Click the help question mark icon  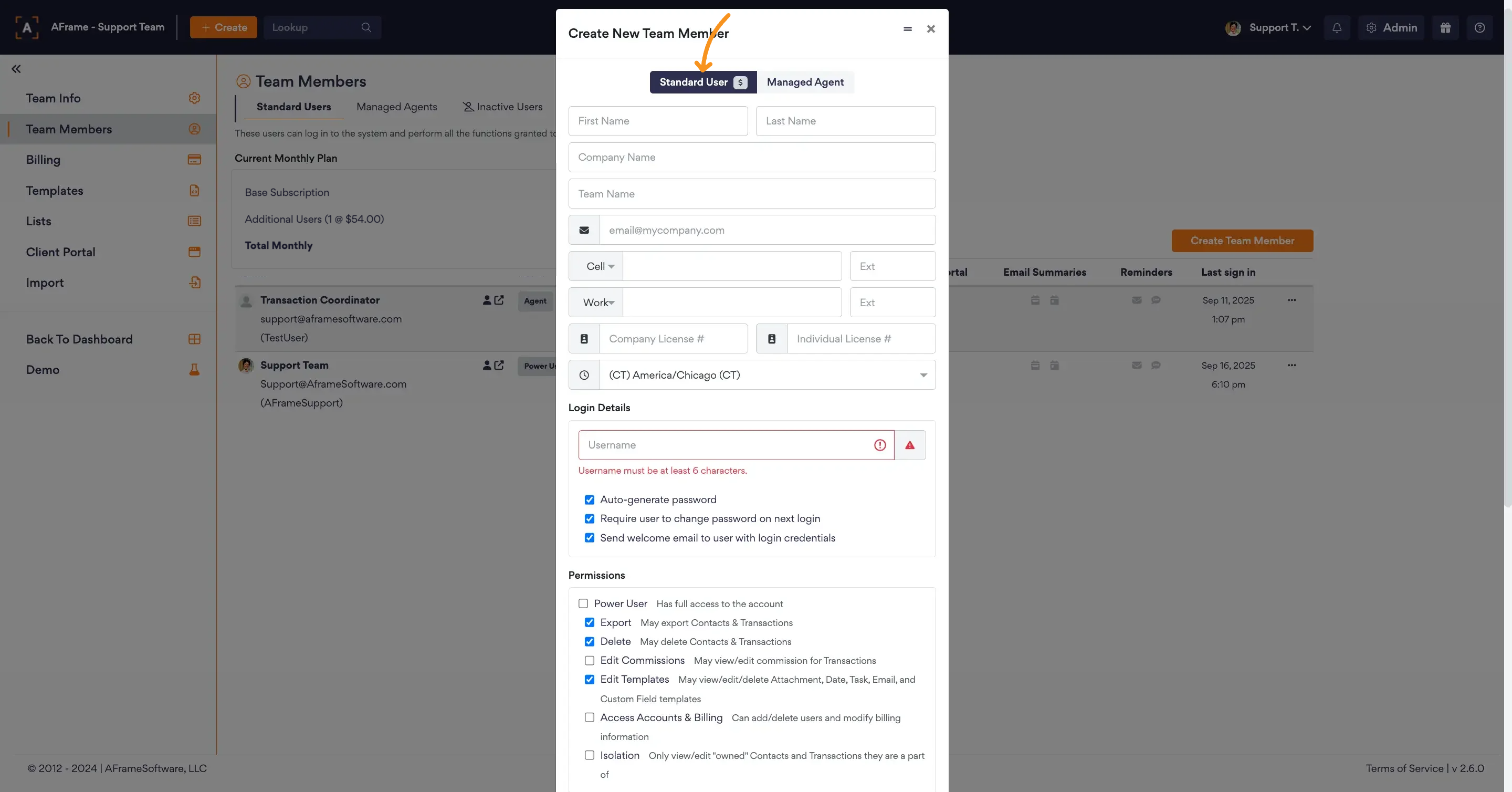pos(1479,28)
